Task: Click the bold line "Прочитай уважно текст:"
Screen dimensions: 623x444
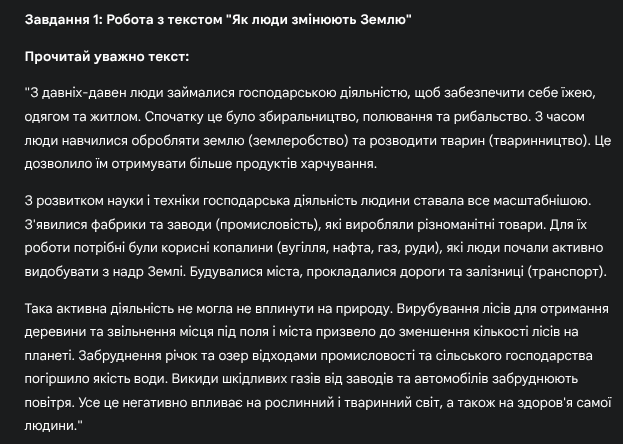Action: coord(107,57)
